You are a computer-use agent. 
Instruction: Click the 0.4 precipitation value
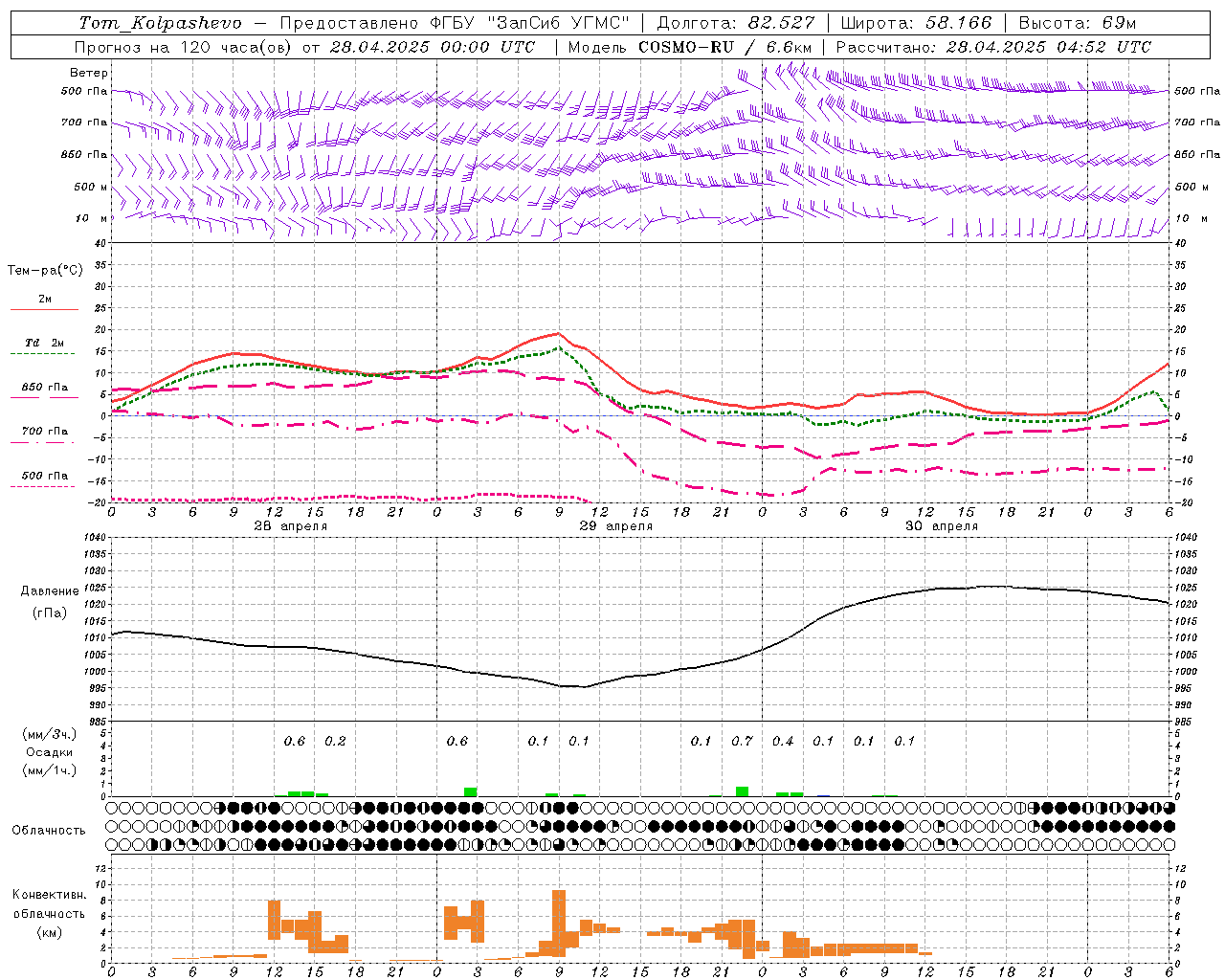[783, 741]
